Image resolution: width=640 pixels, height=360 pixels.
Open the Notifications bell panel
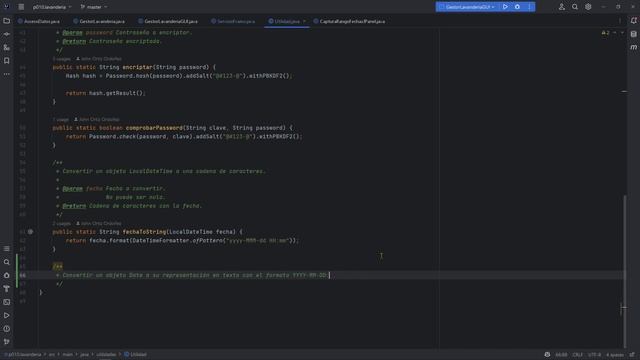(633, 21)
